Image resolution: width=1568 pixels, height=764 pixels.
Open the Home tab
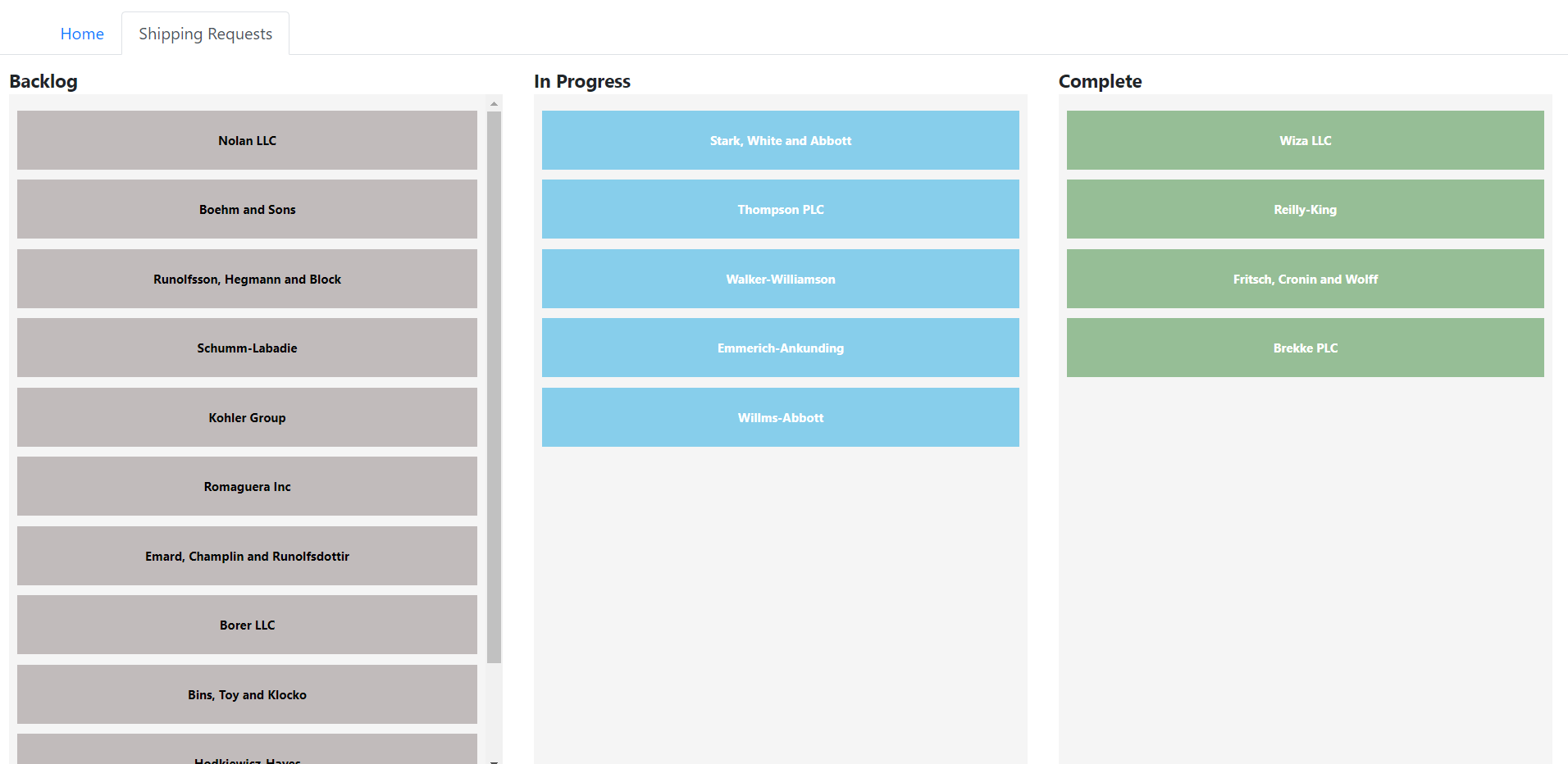[x=82, y=34]
